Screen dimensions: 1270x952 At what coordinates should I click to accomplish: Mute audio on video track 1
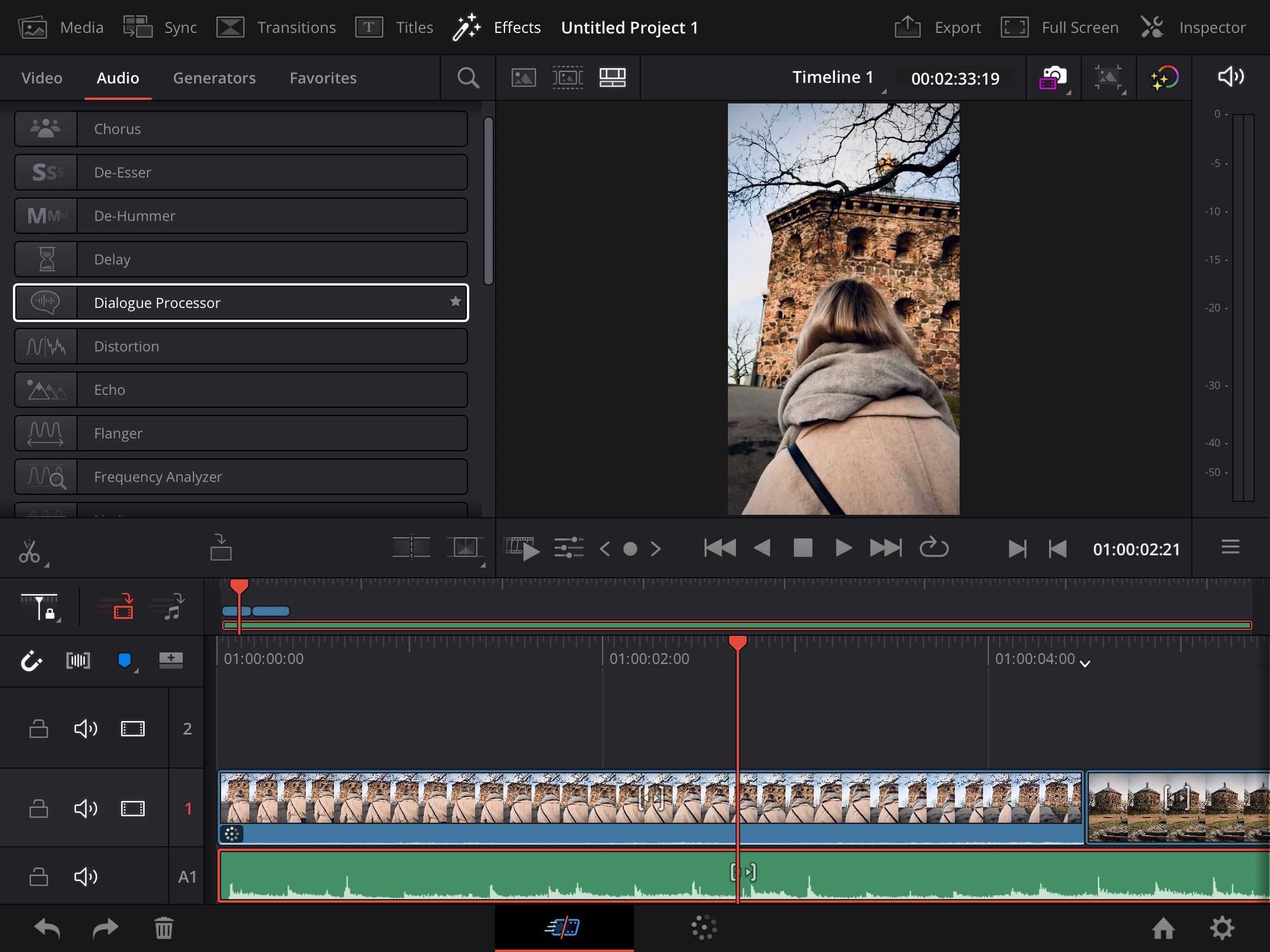[85, 809]
